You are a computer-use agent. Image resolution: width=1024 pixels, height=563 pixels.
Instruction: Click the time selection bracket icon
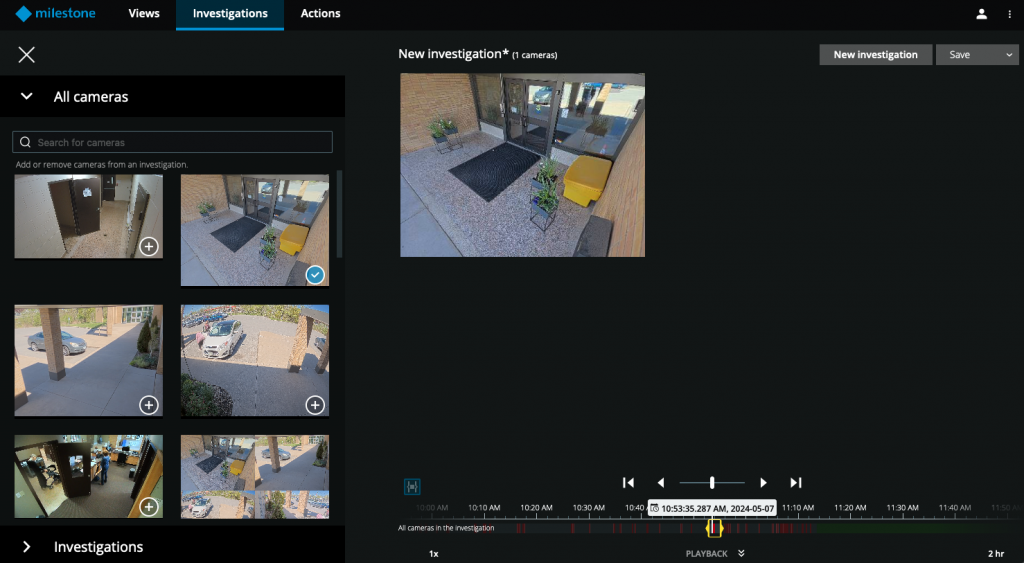point(412,486)
